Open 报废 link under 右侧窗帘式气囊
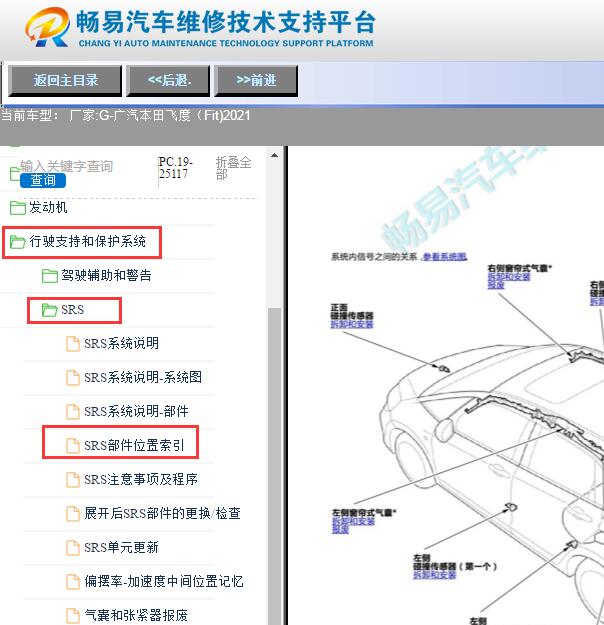The image size is (604, 625). (496, 285)
